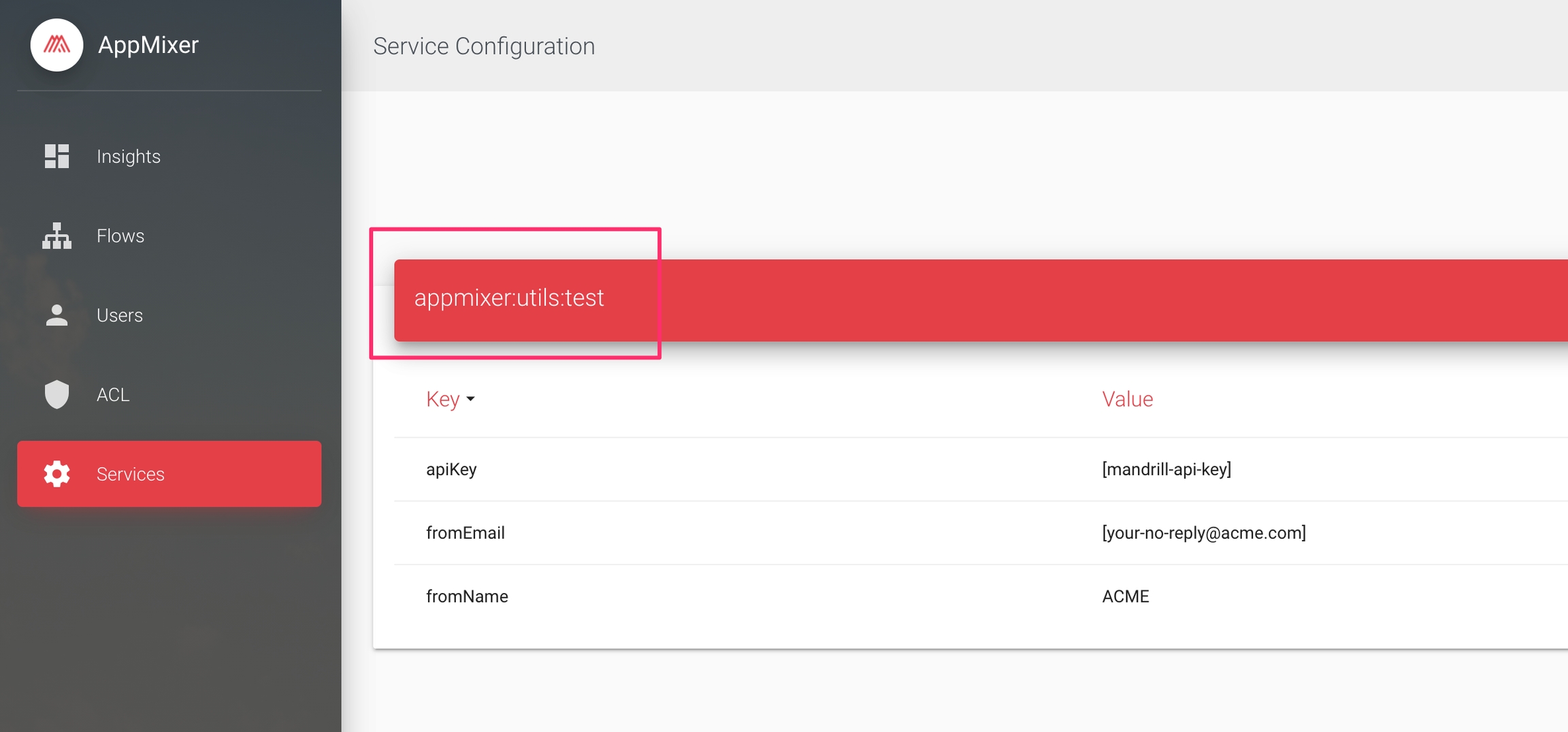Viewport: 1568px width, 732px height.
Task: Click the Key column header
Action: tap(442, 399)
